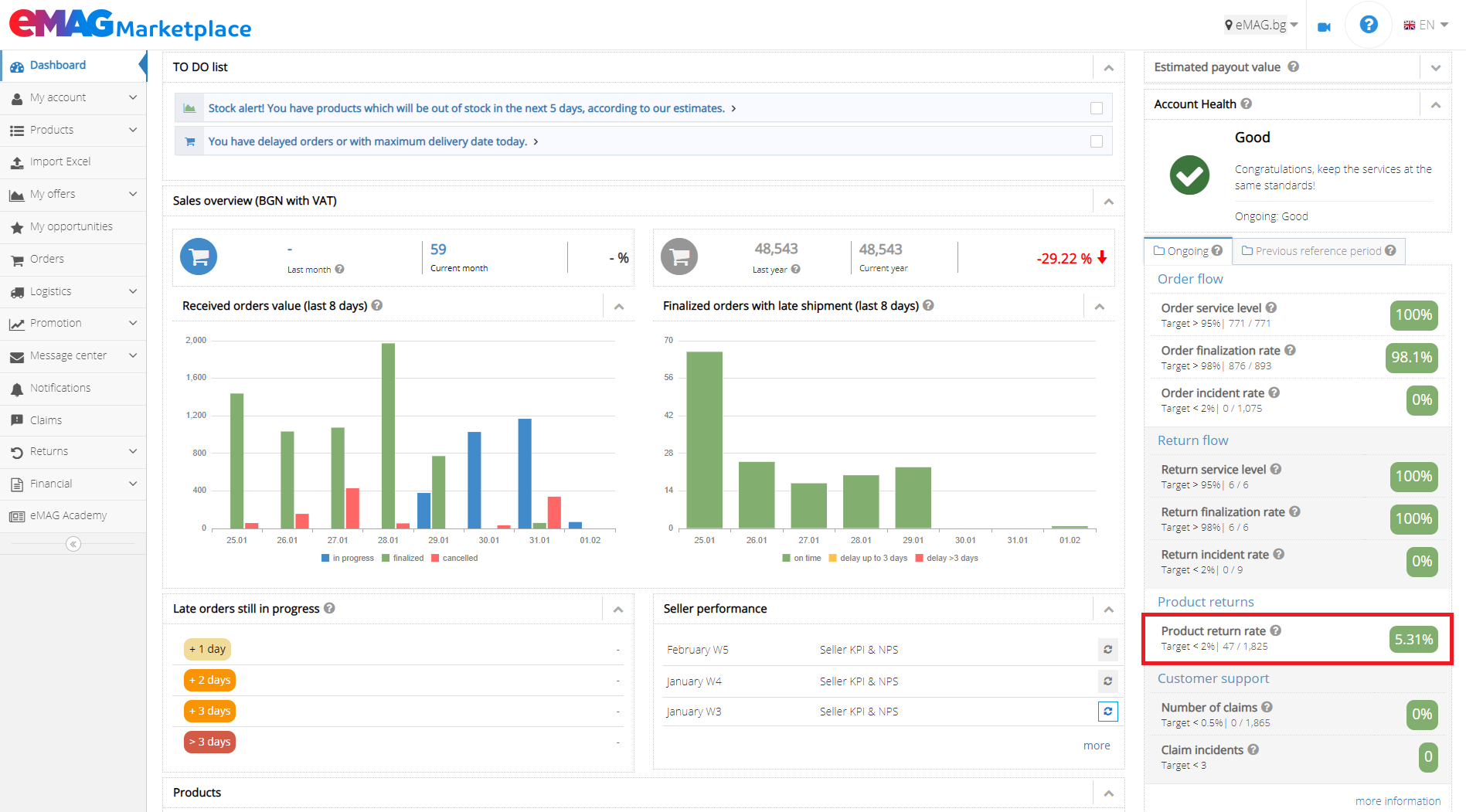The image size is (1466, 812).
Task: Open the help question mark icon
Action: [1368, 24]
